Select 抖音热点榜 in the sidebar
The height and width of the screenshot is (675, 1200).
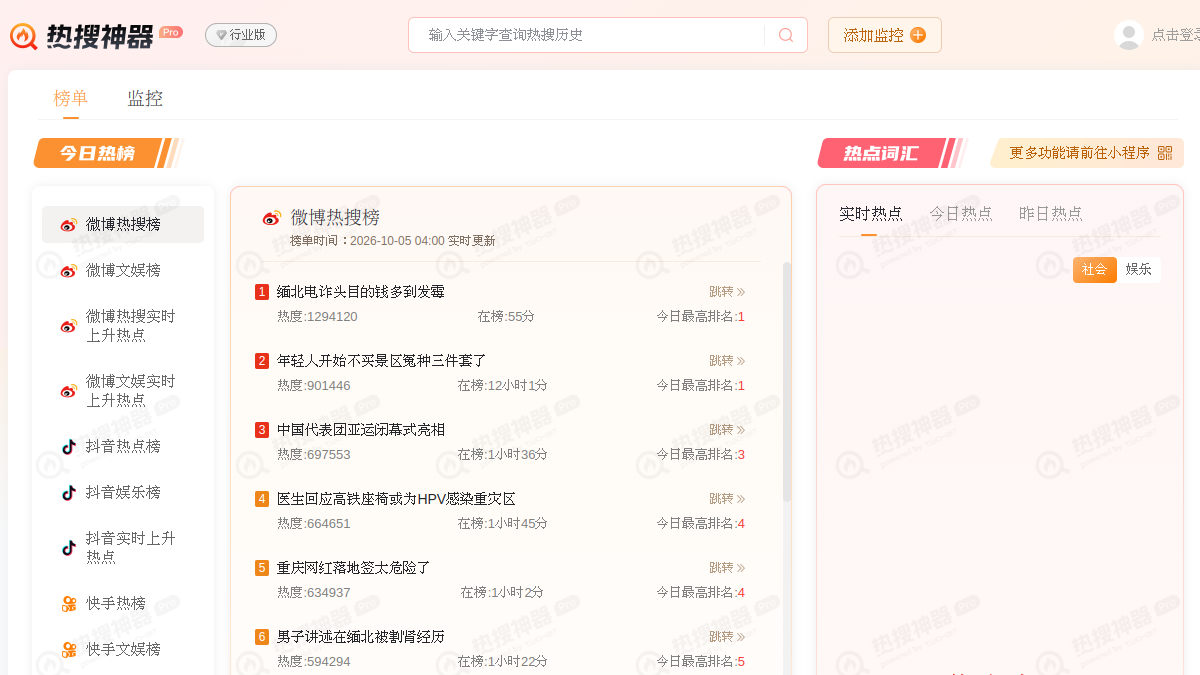[x=123, y=447]
